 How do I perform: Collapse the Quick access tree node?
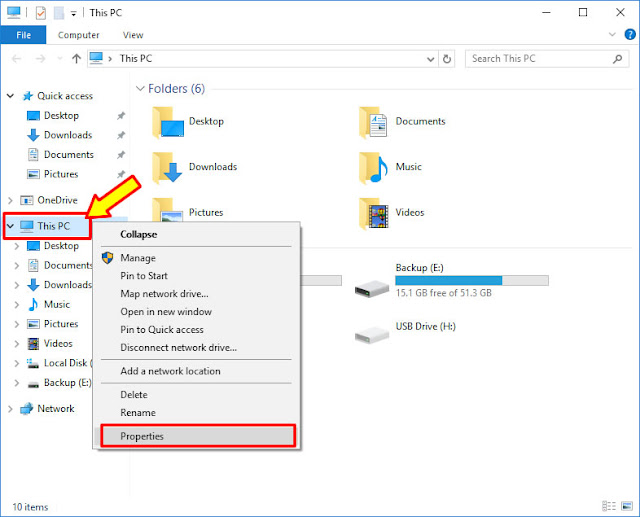pos(11,96)
